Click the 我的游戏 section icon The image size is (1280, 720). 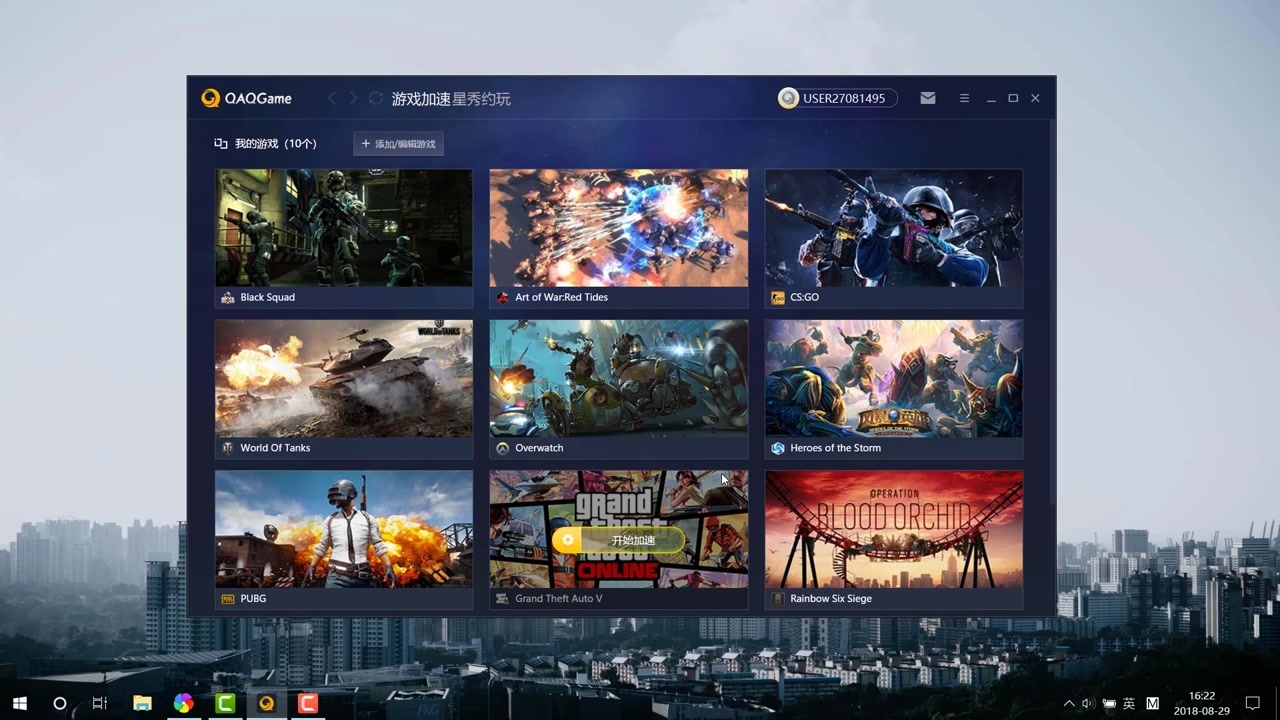tap(221, 144)
